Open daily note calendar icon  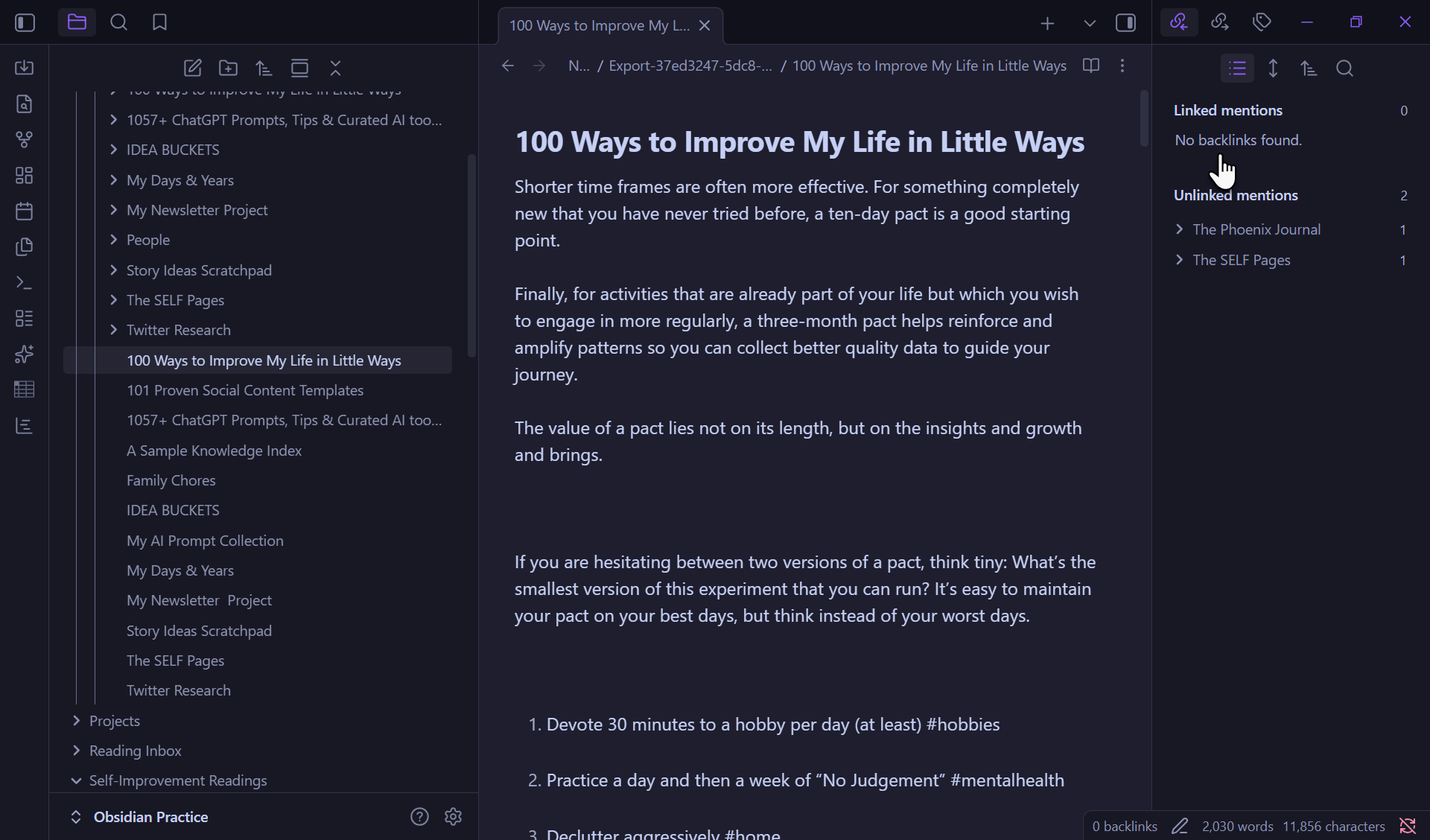[x=24, y=211]
